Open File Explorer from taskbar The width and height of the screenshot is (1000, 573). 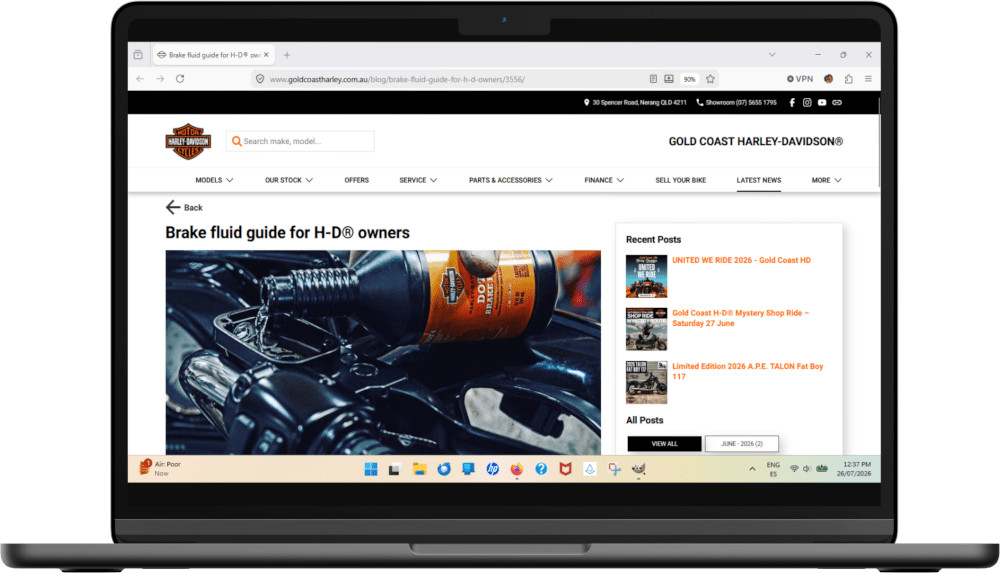(419, 470)
